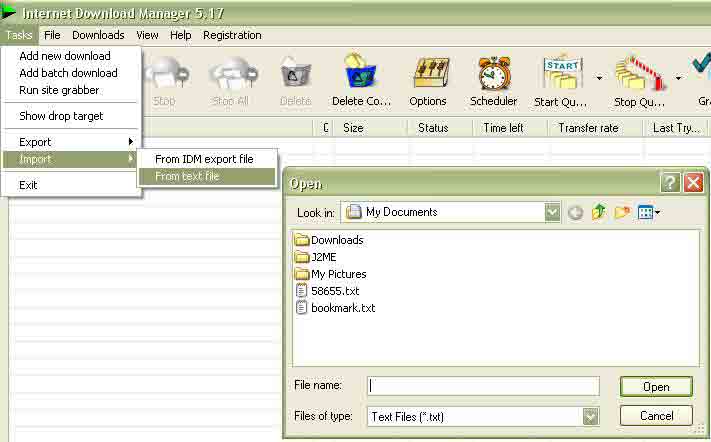Open the Downloads menu

pos(98,35)
